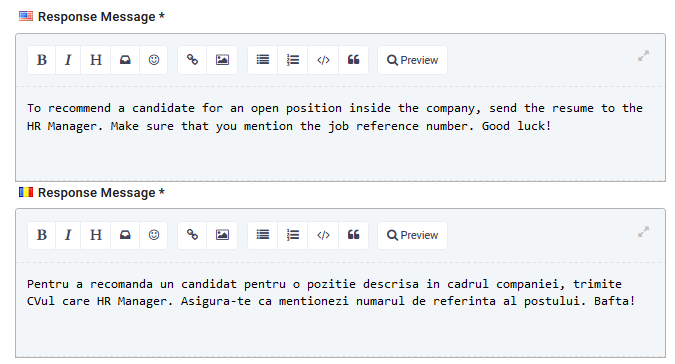Image resolution: width=675 pixels, height=364 pixels.
Task: Create bulleted list in English response editor
Action: click(263, 60)
